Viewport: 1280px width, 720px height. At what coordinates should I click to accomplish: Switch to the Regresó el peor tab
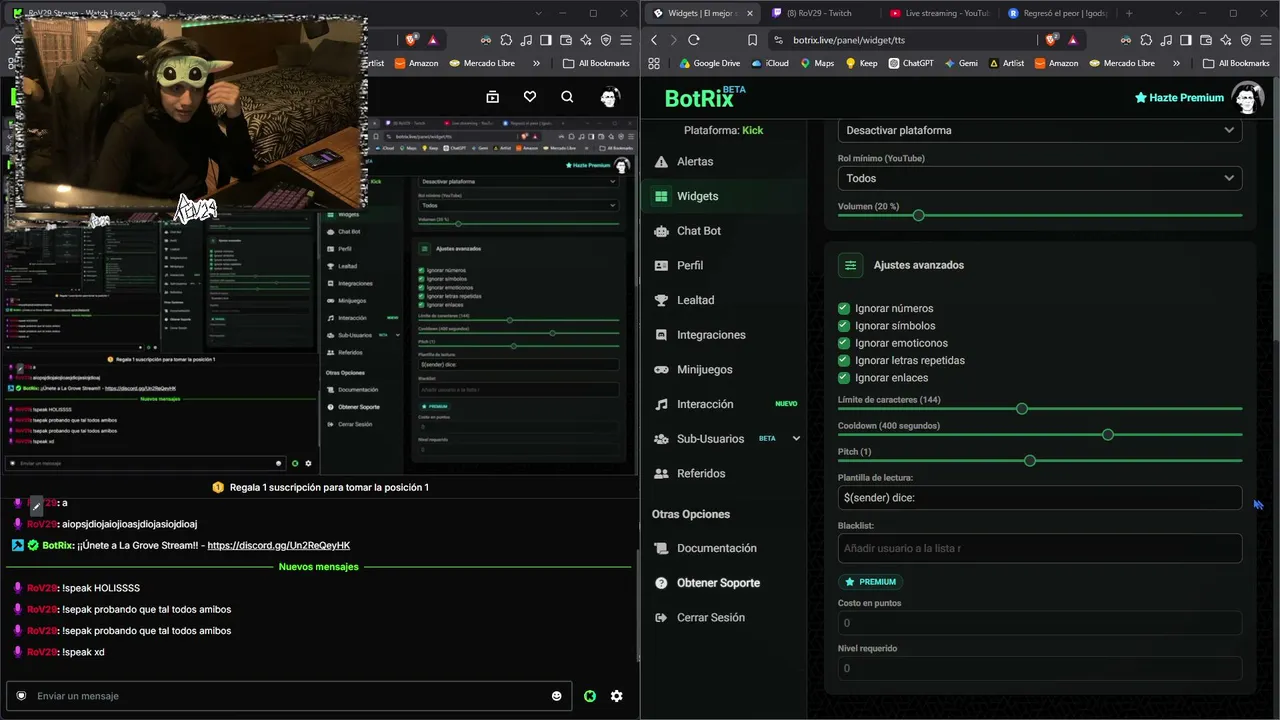[x=1056, y=13]
